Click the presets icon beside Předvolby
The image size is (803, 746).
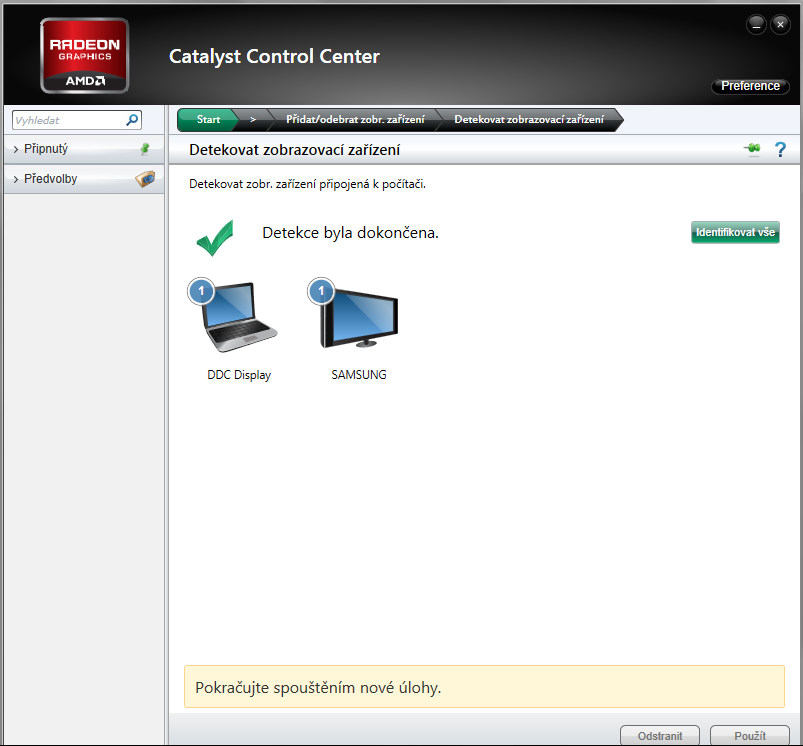(x=145, y=179)
